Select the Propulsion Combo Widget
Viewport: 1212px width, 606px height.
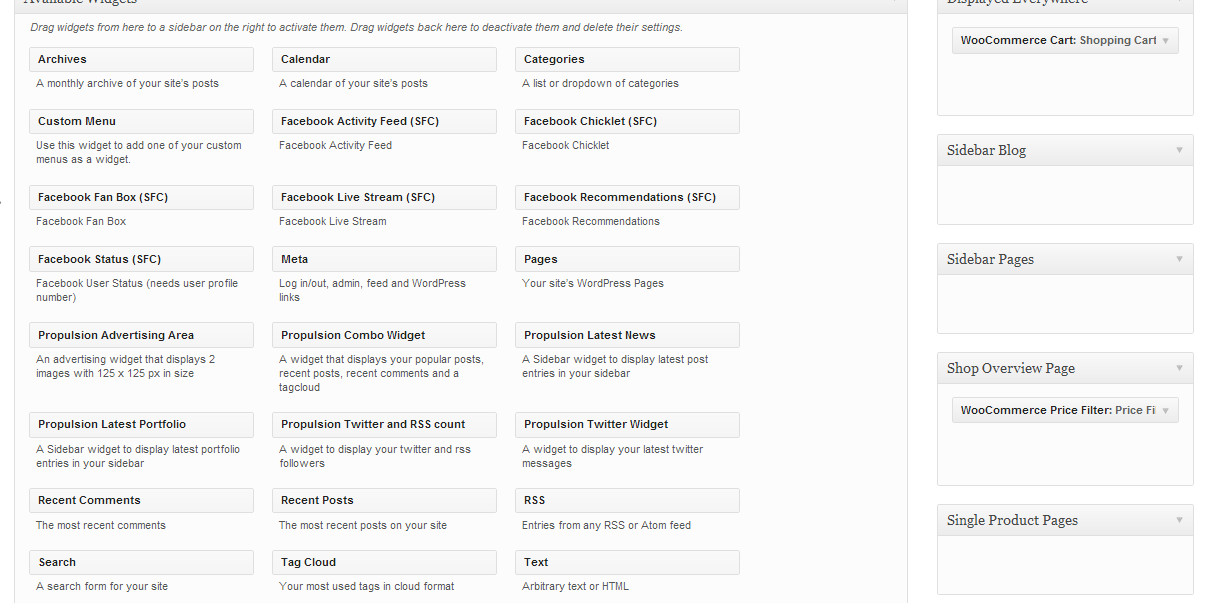(x=384, y=336)
